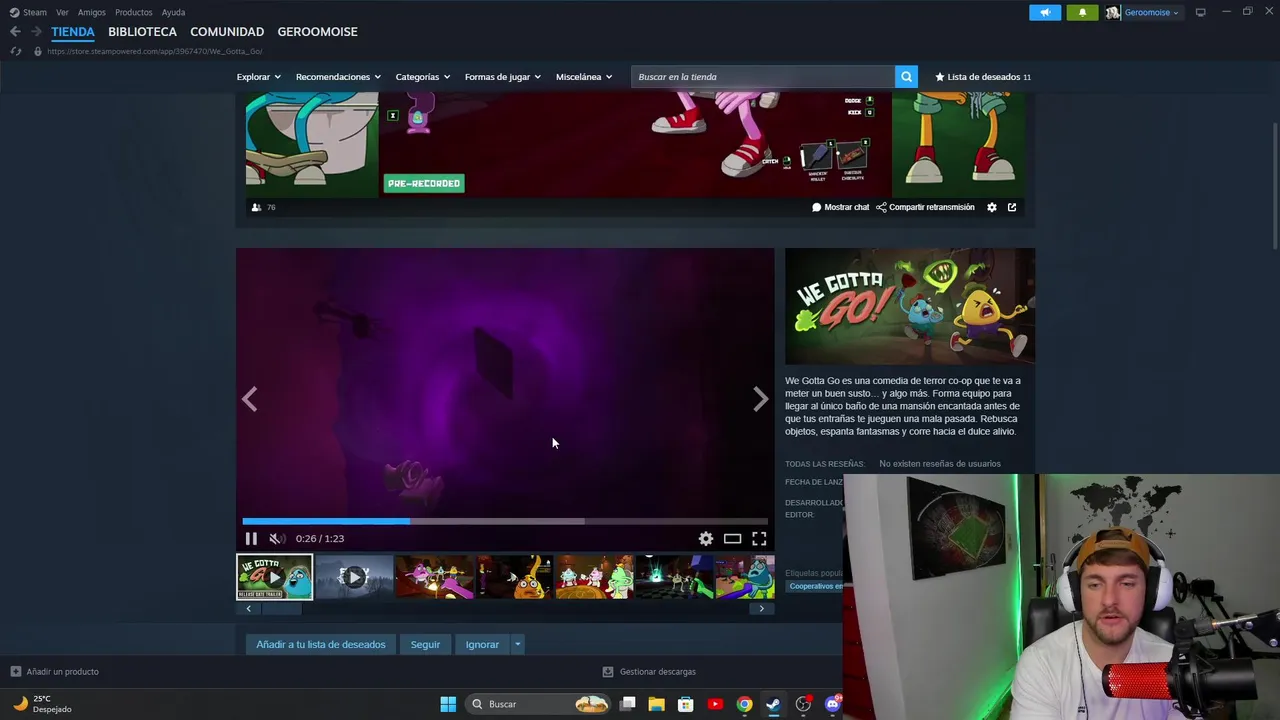Click the thumbnail strip scrollbar handle
This screenshot has height=720, width=1280.
tap(281, 608)
